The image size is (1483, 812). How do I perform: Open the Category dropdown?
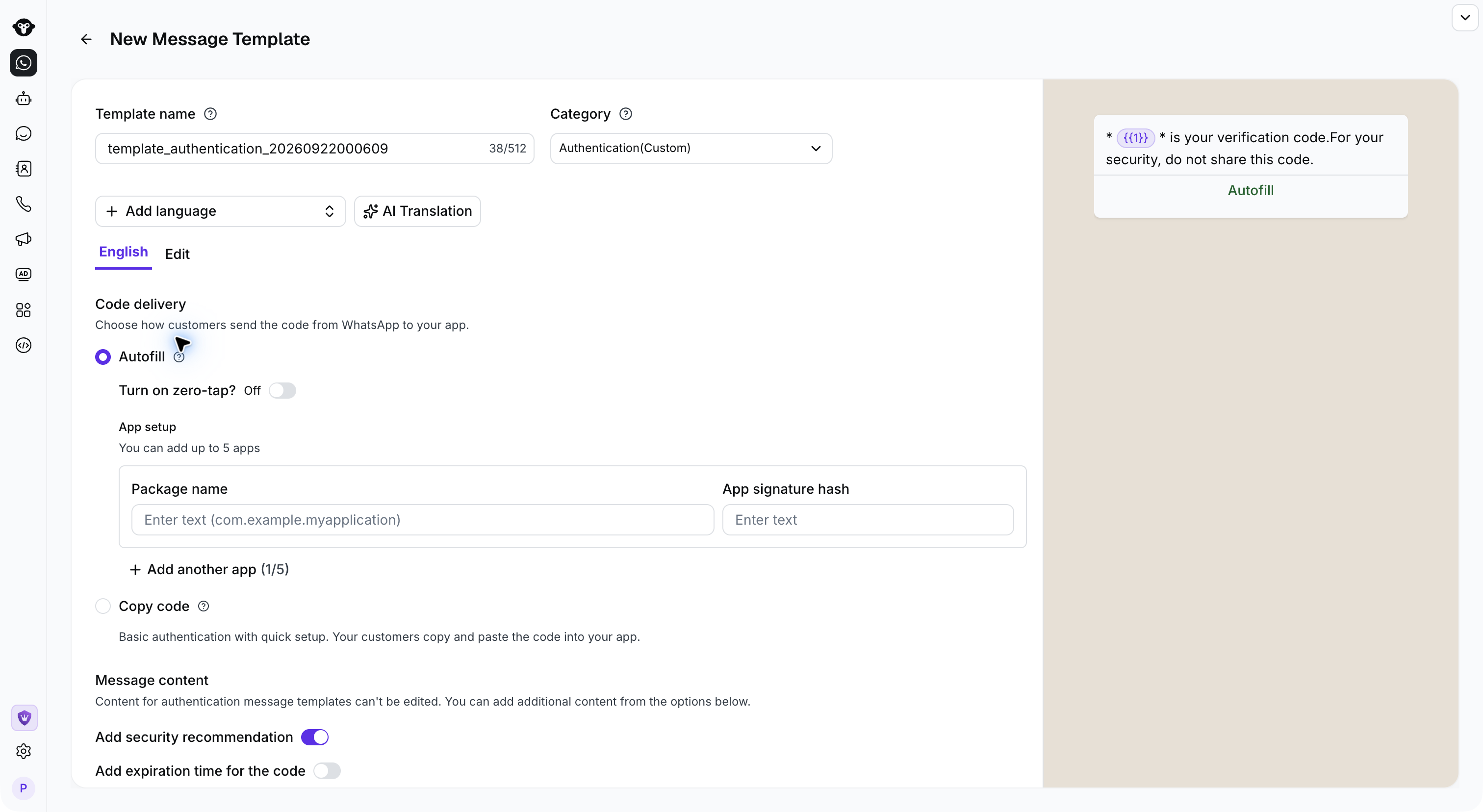[x=691, y=149]
